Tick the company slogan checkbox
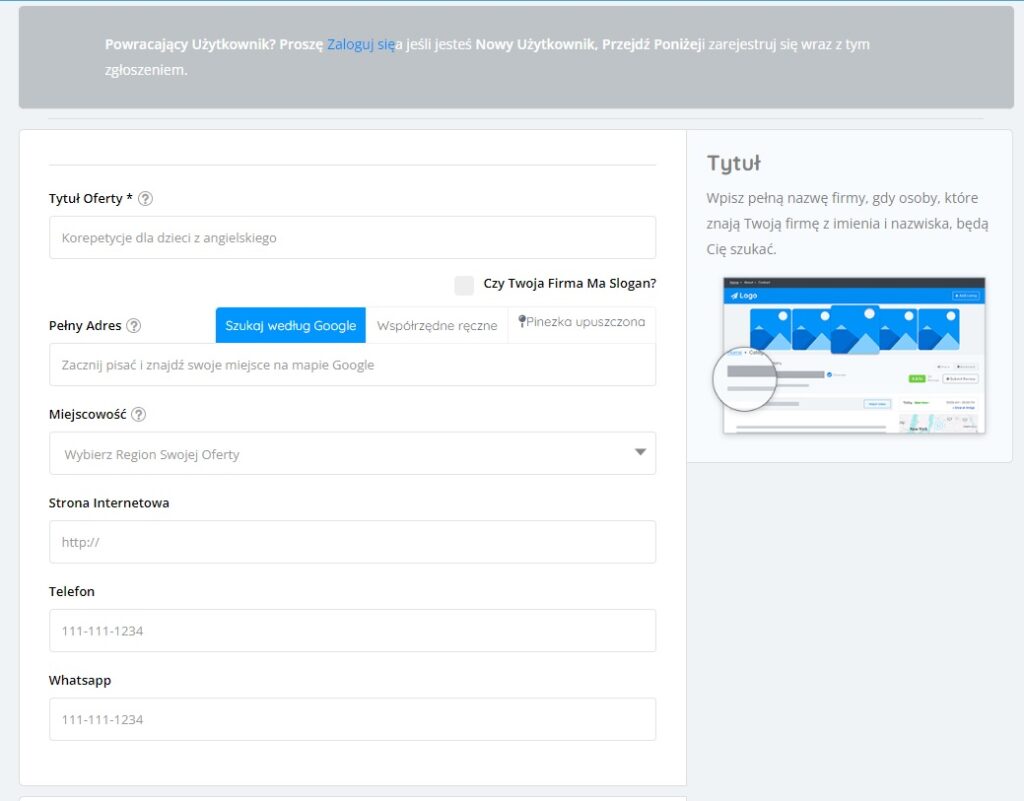Image resolution: width=1024 pixels, height=801 pixels. point(464,285)
